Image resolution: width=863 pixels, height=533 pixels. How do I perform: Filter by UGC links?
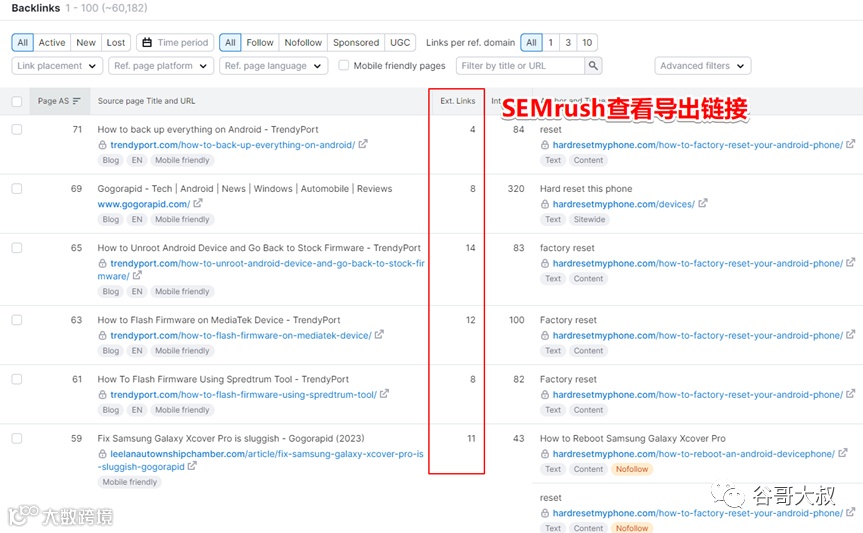[x=400, y=42]
